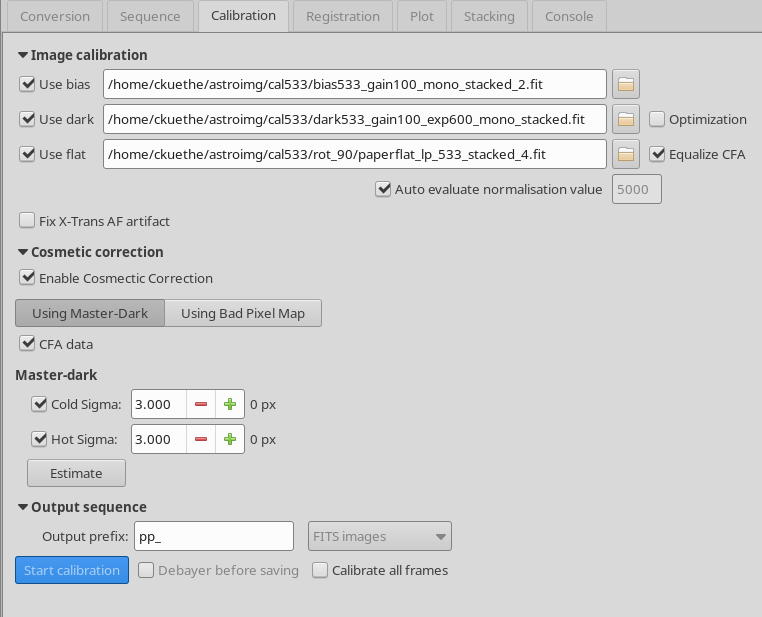Click the flat file path field

tap(355, 154)
